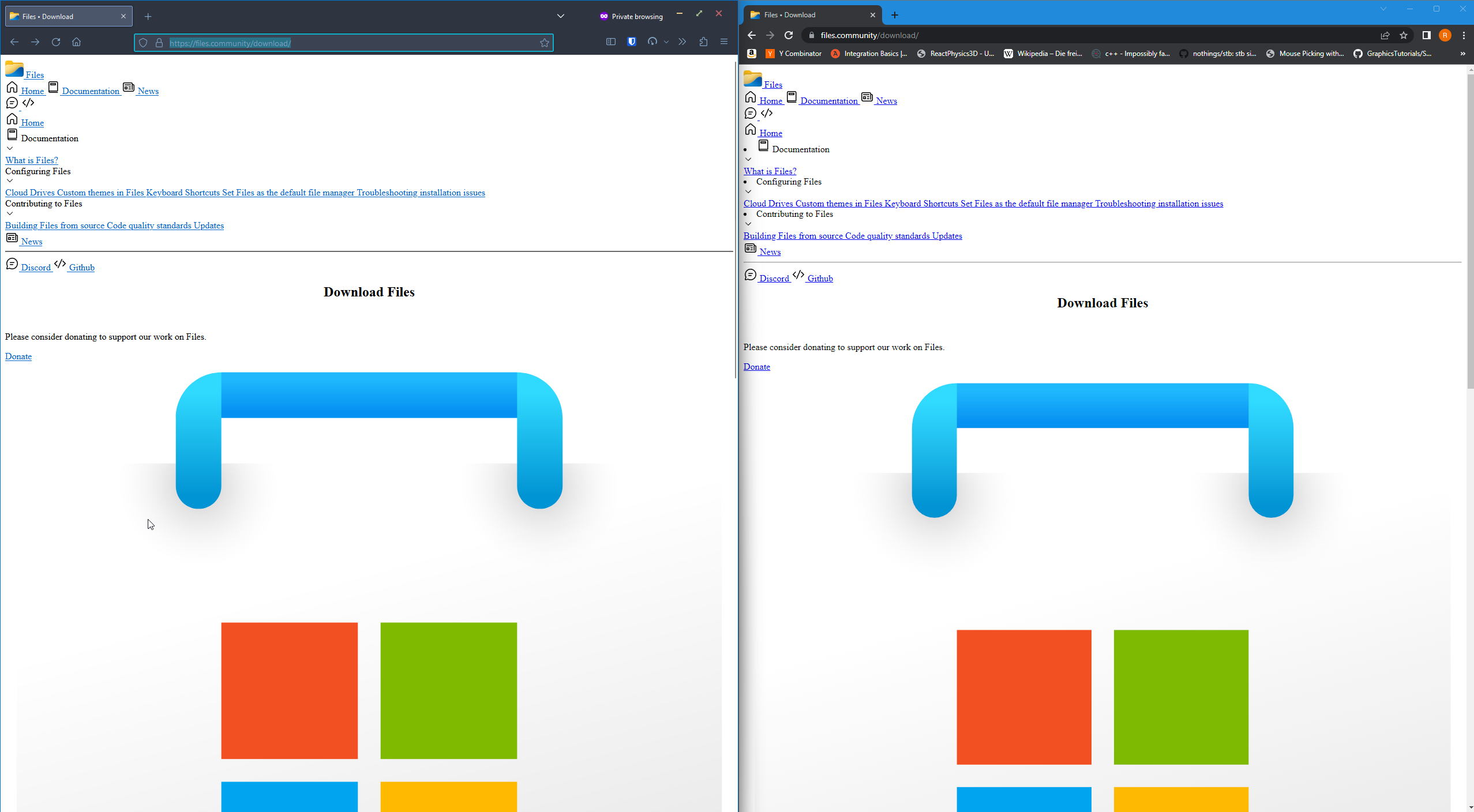This screenshot has height=812, width=1474.
Task: Open Github via the code brackets footer icon
Action: (60, 264)
